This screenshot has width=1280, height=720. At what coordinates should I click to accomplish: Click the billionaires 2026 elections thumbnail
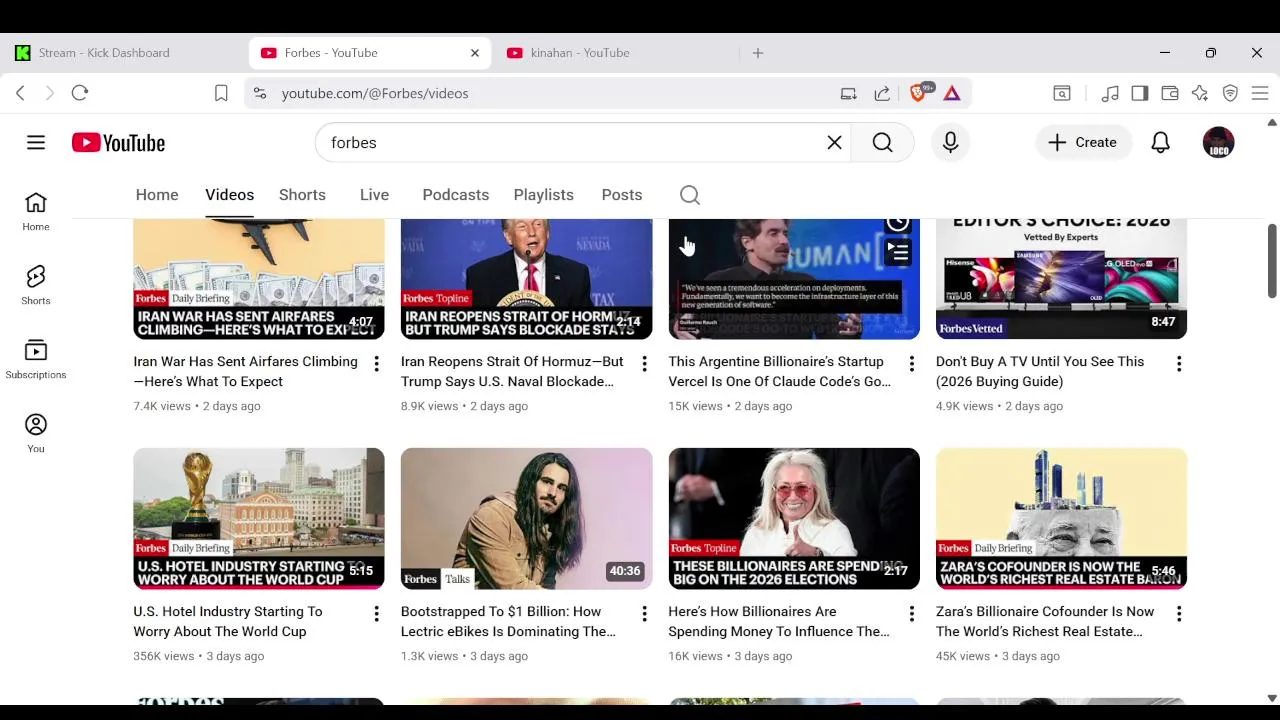794,518
